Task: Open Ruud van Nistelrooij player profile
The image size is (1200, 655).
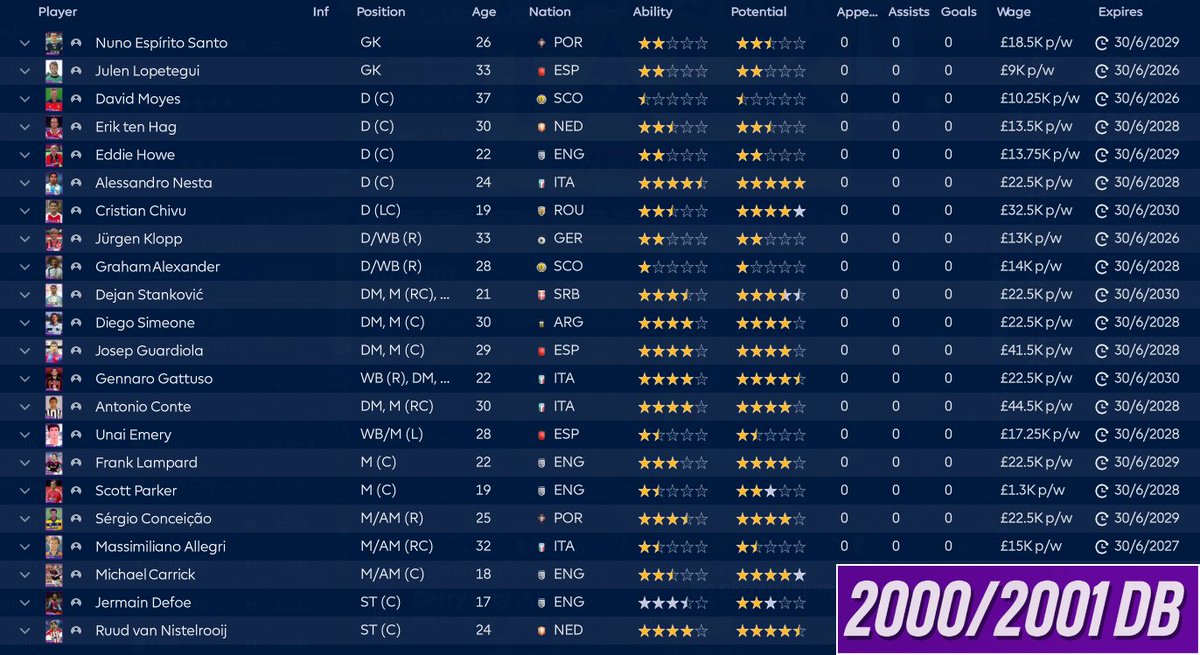Action: tap(161, 631)
